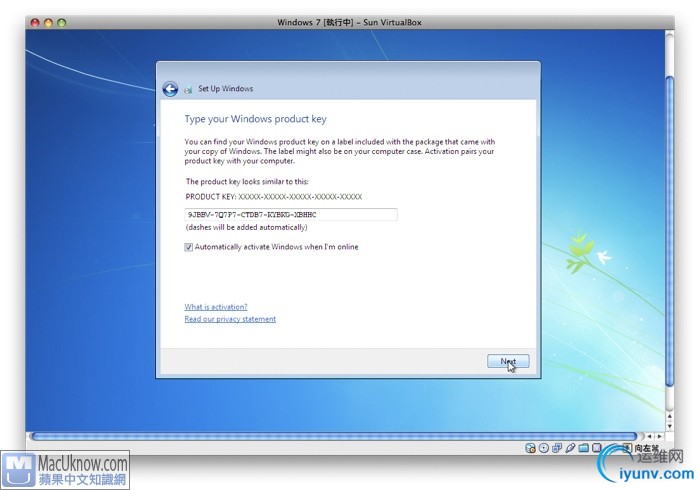
Task: Focus the product key input field
Action: click(291, 215)
